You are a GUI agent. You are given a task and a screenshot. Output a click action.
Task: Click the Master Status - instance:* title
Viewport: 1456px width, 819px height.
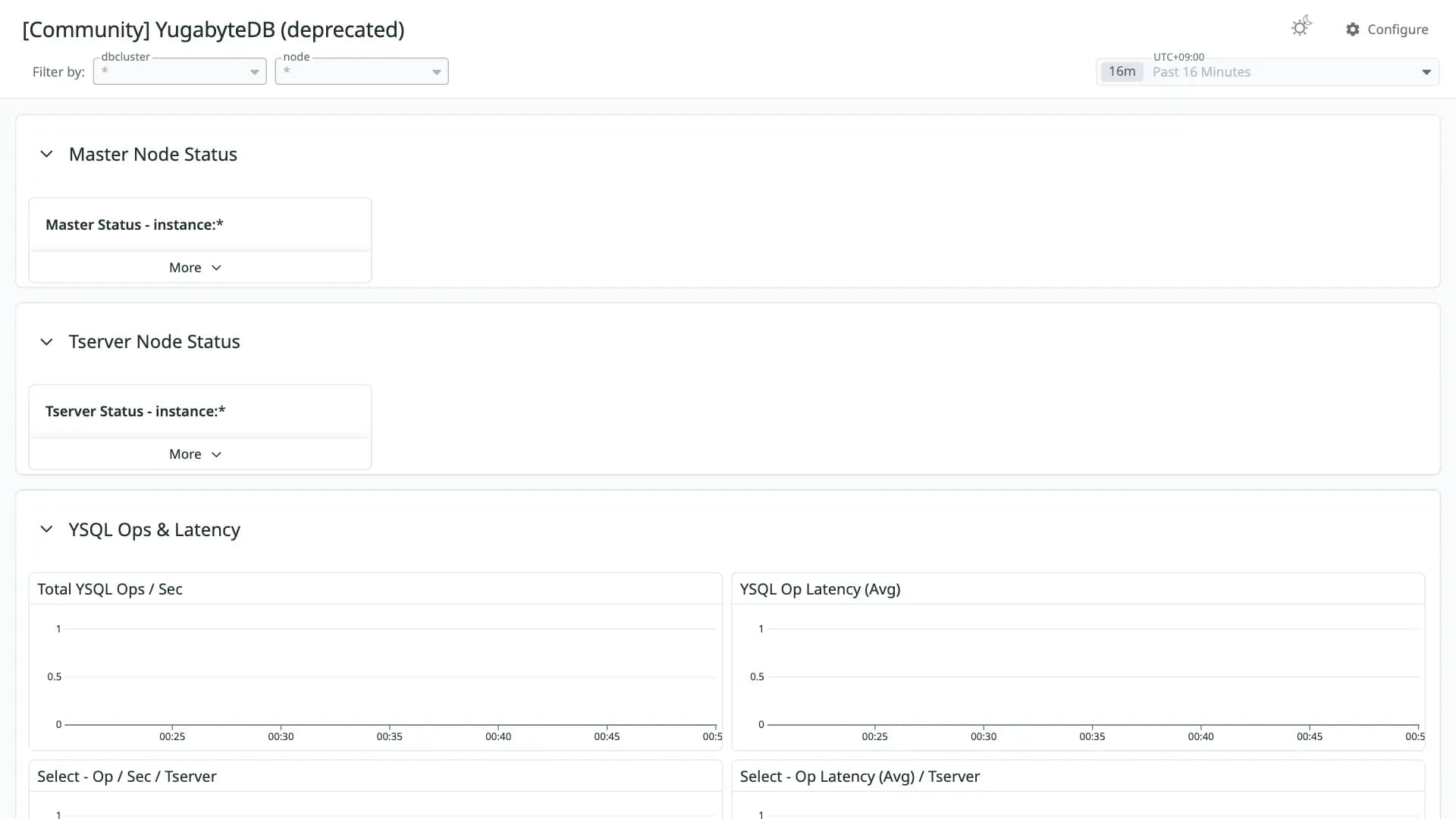coord(134,224)
